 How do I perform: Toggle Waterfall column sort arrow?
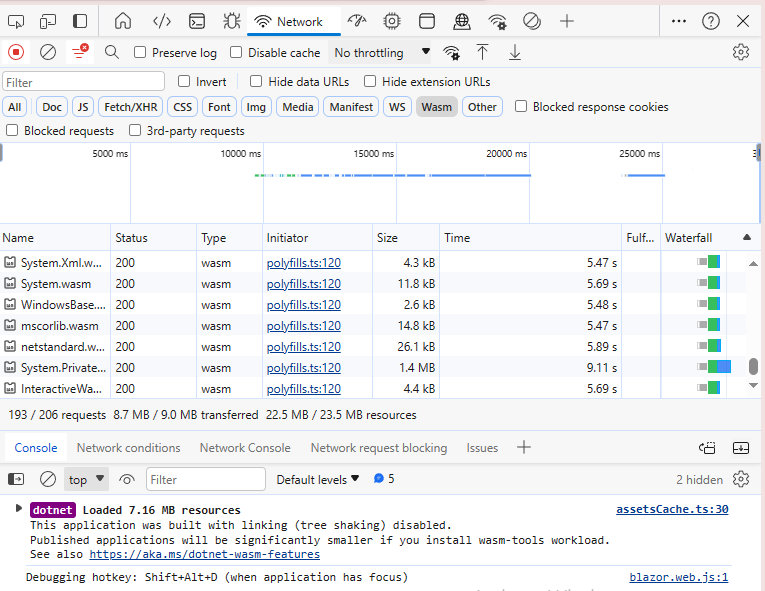coord(746,237)
